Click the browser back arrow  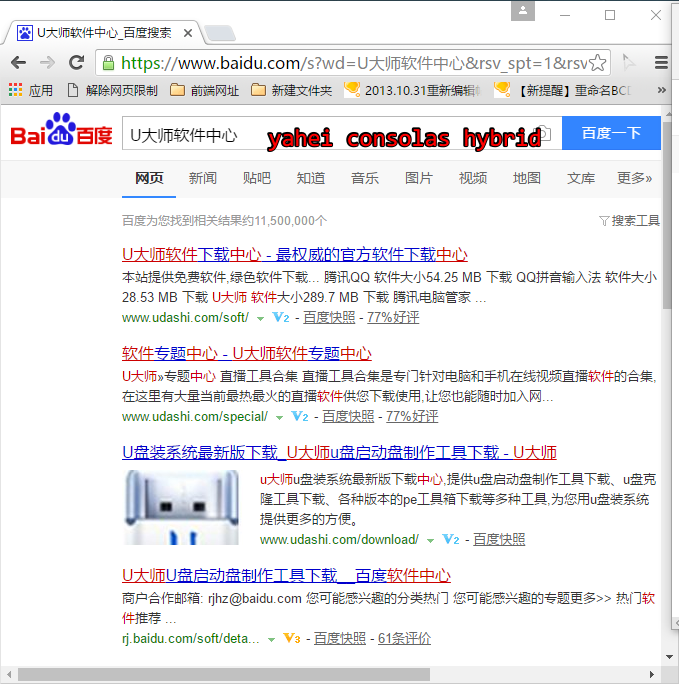coord(18,62)
